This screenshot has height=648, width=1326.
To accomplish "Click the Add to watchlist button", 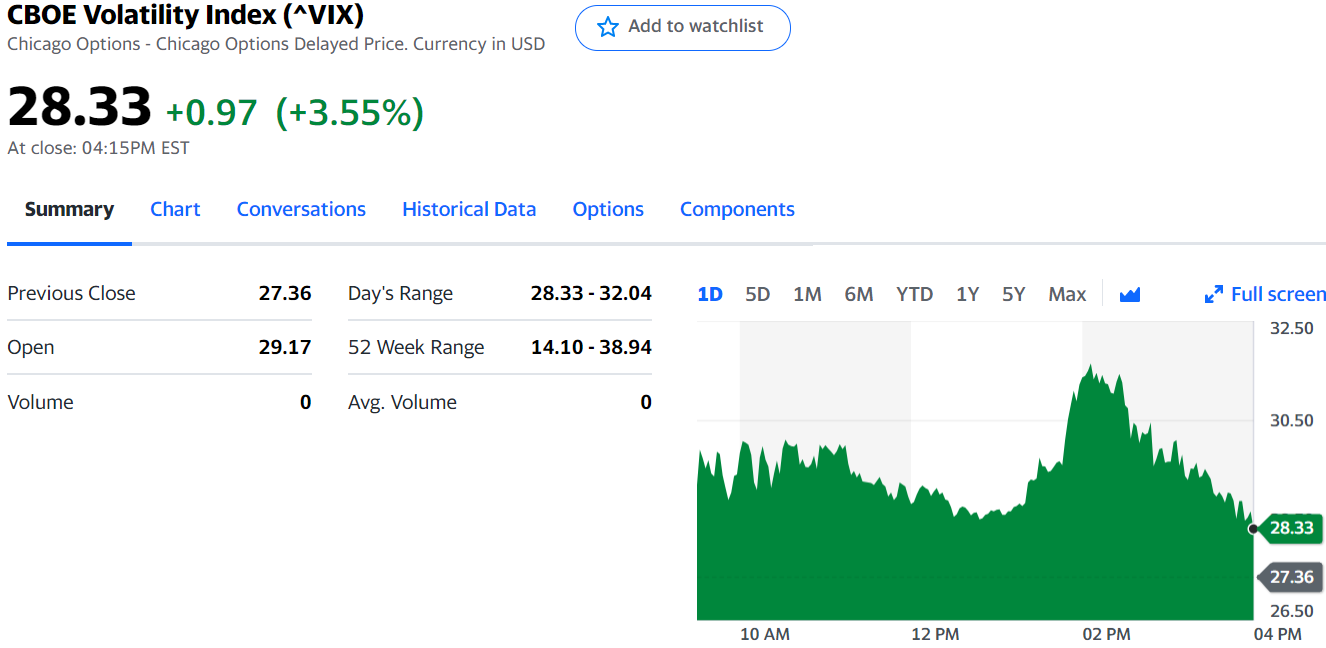I will click(x=683, y=27).
